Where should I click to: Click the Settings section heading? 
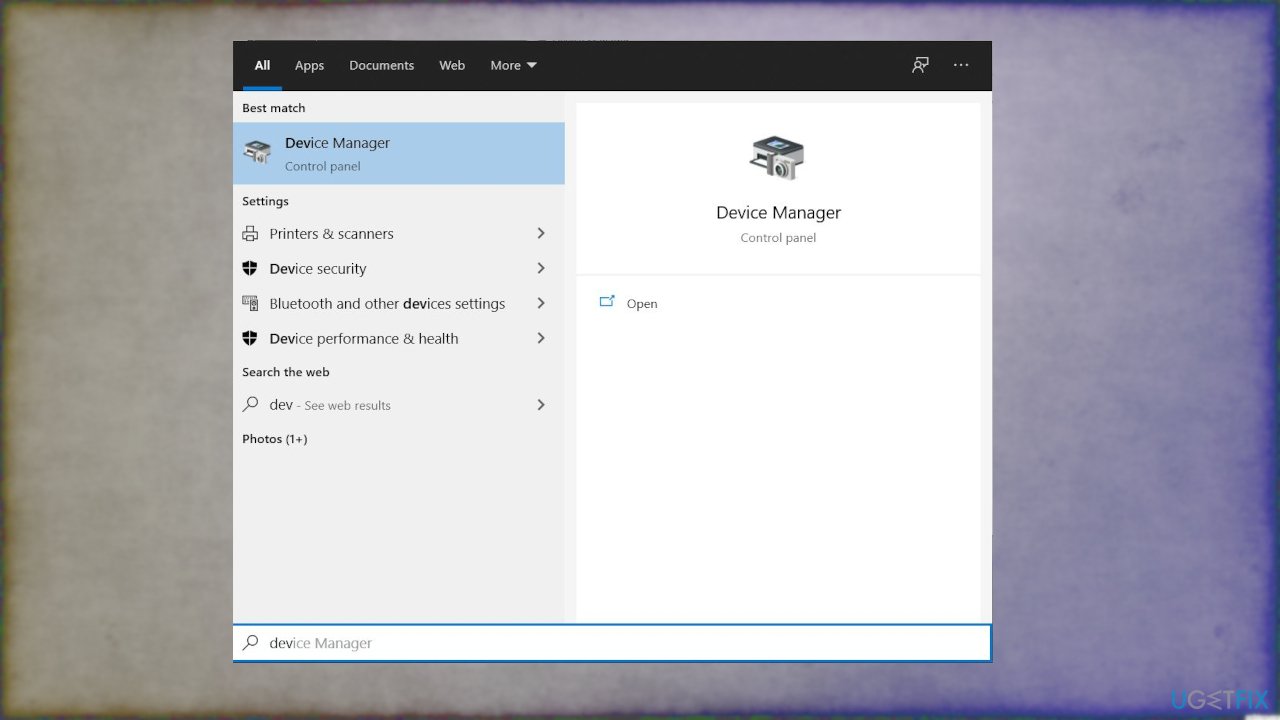coord(265,201)
